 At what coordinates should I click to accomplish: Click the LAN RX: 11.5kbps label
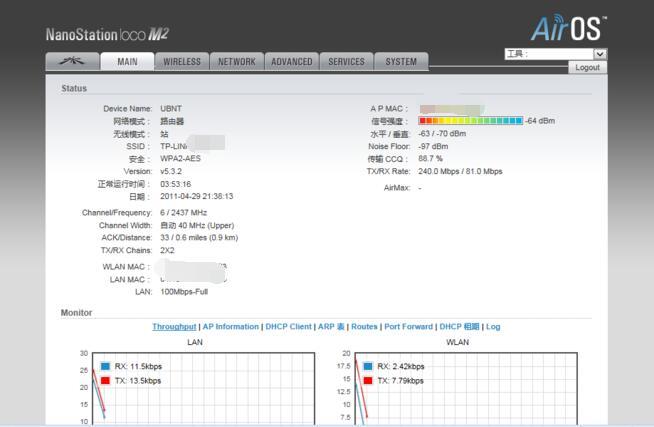point(138,366)
